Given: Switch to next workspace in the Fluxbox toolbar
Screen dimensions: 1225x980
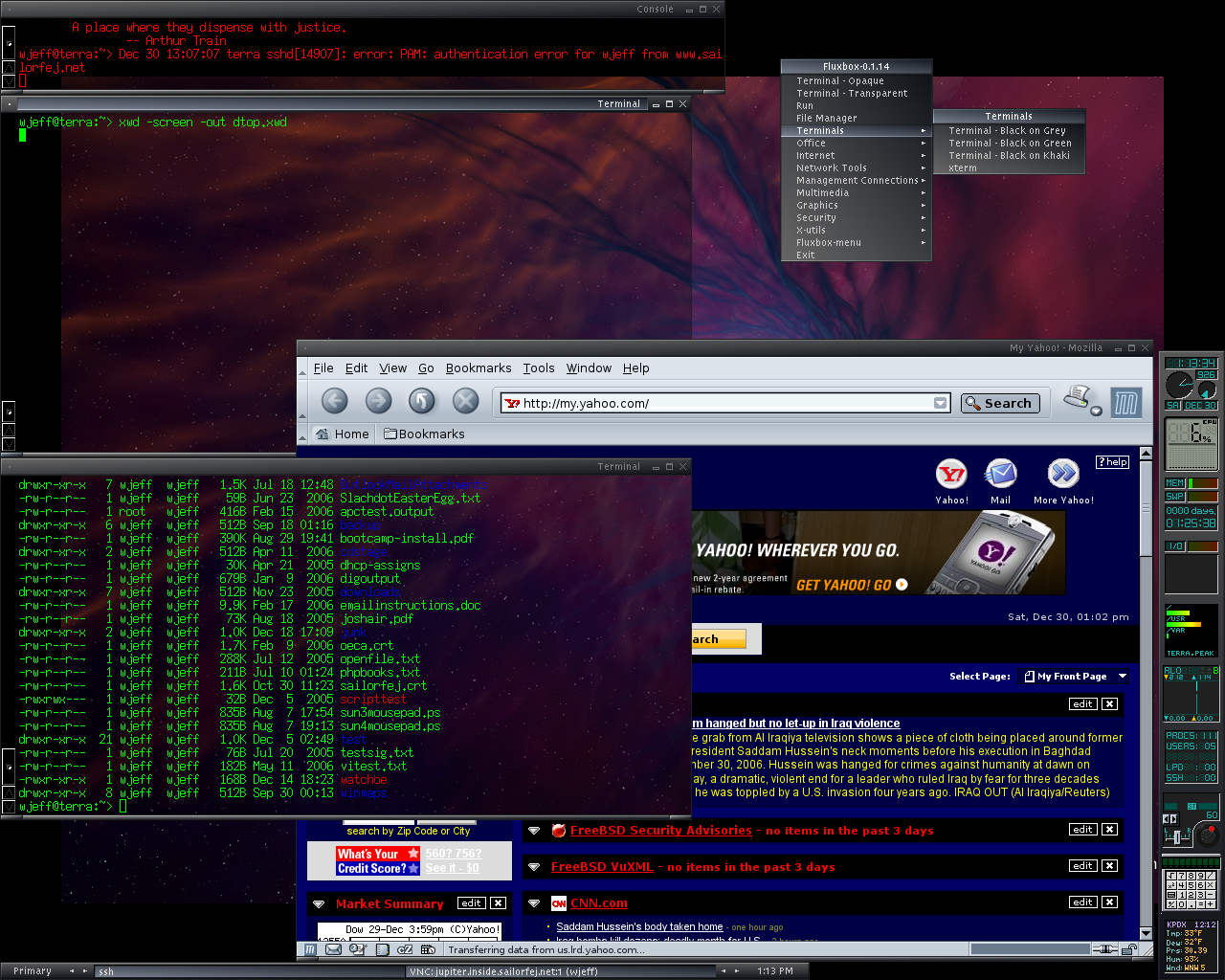Looking at the screenshot, I should pyautogui.click(x=84, y=971).
